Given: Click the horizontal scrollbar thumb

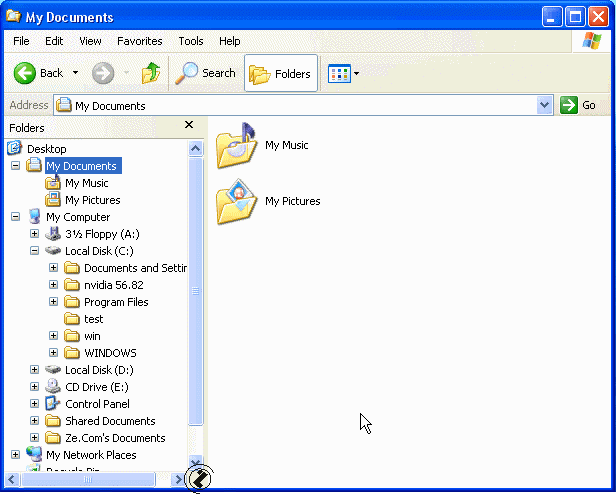Looking at the screenshot, I should point(88,479).
